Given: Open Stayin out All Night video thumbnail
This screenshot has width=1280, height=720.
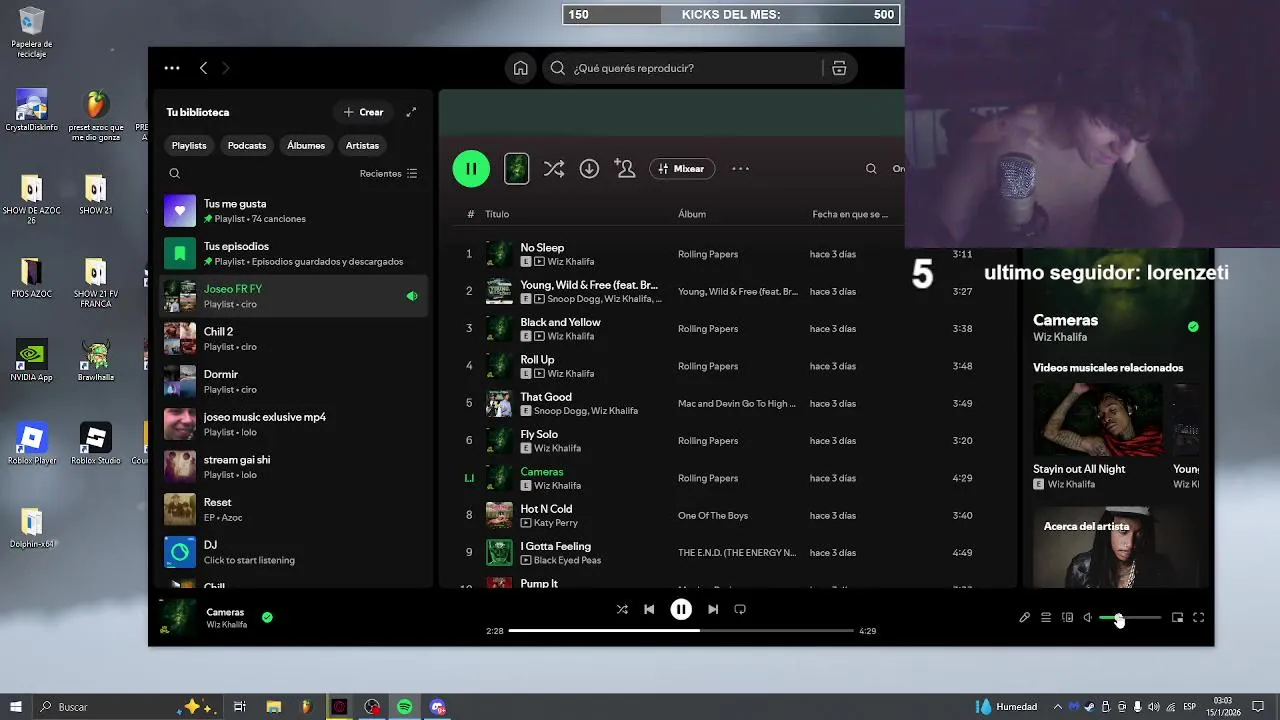Looking at the screenshot, I should tap(1098, 420).
